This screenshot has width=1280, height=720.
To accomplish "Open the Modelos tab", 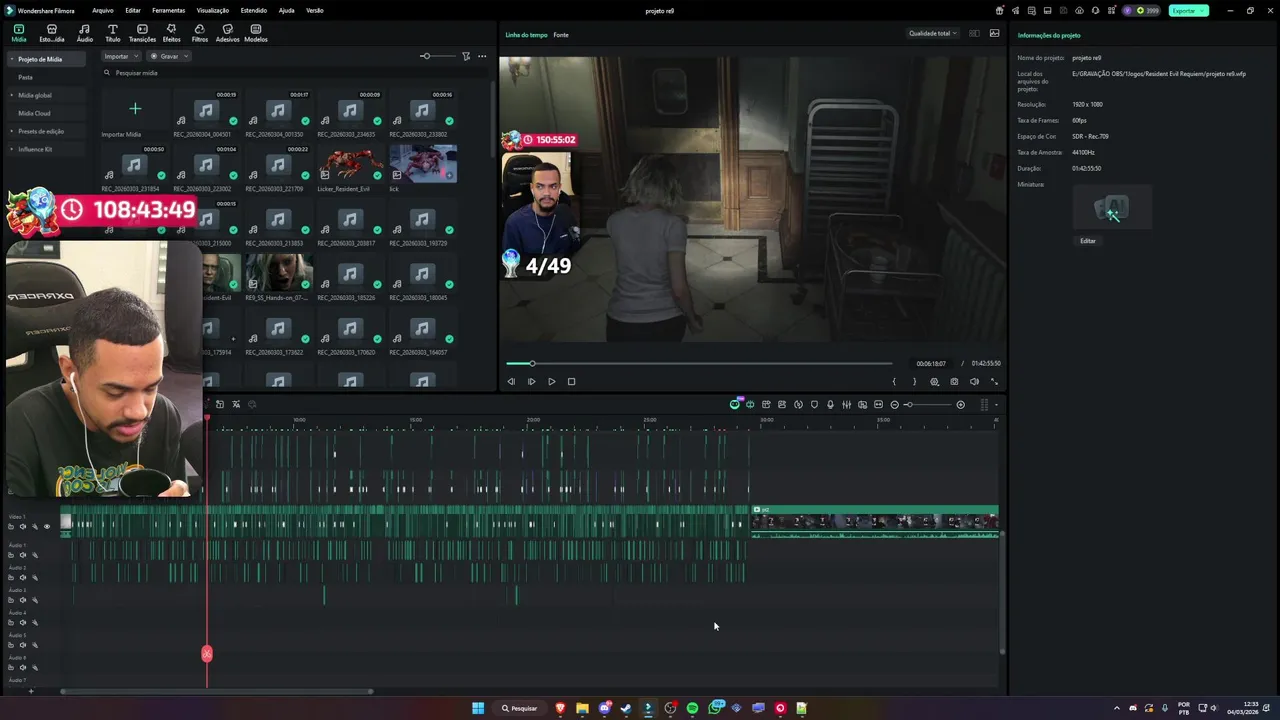I will pyautogui.click(x=255, y=33).
